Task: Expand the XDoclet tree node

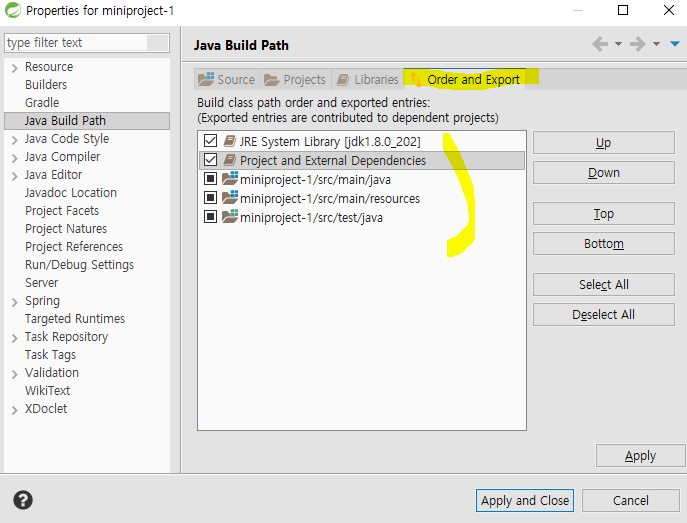Action: click(x=14, y=410)
